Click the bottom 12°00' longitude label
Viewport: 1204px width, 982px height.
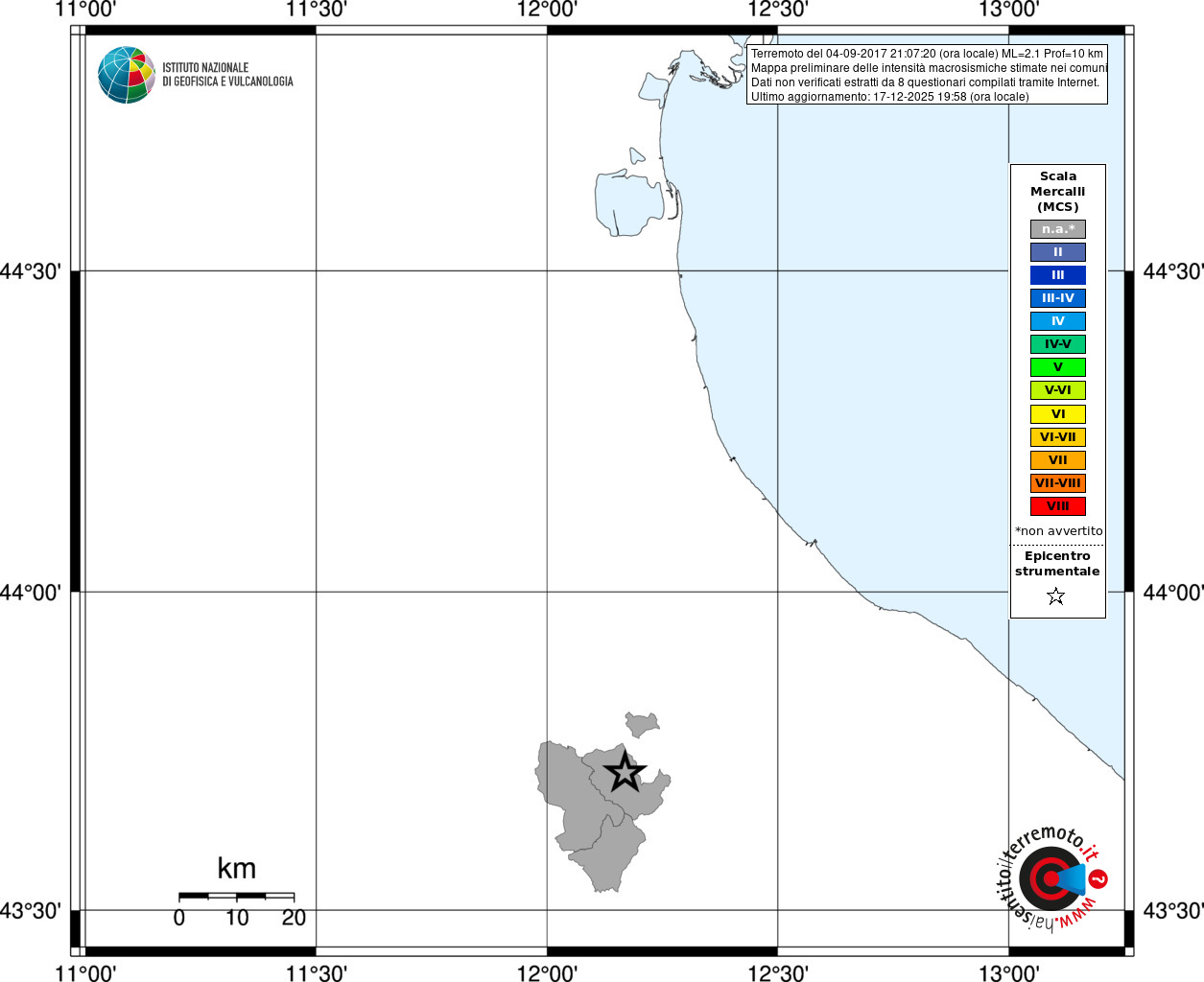point(547,973)
